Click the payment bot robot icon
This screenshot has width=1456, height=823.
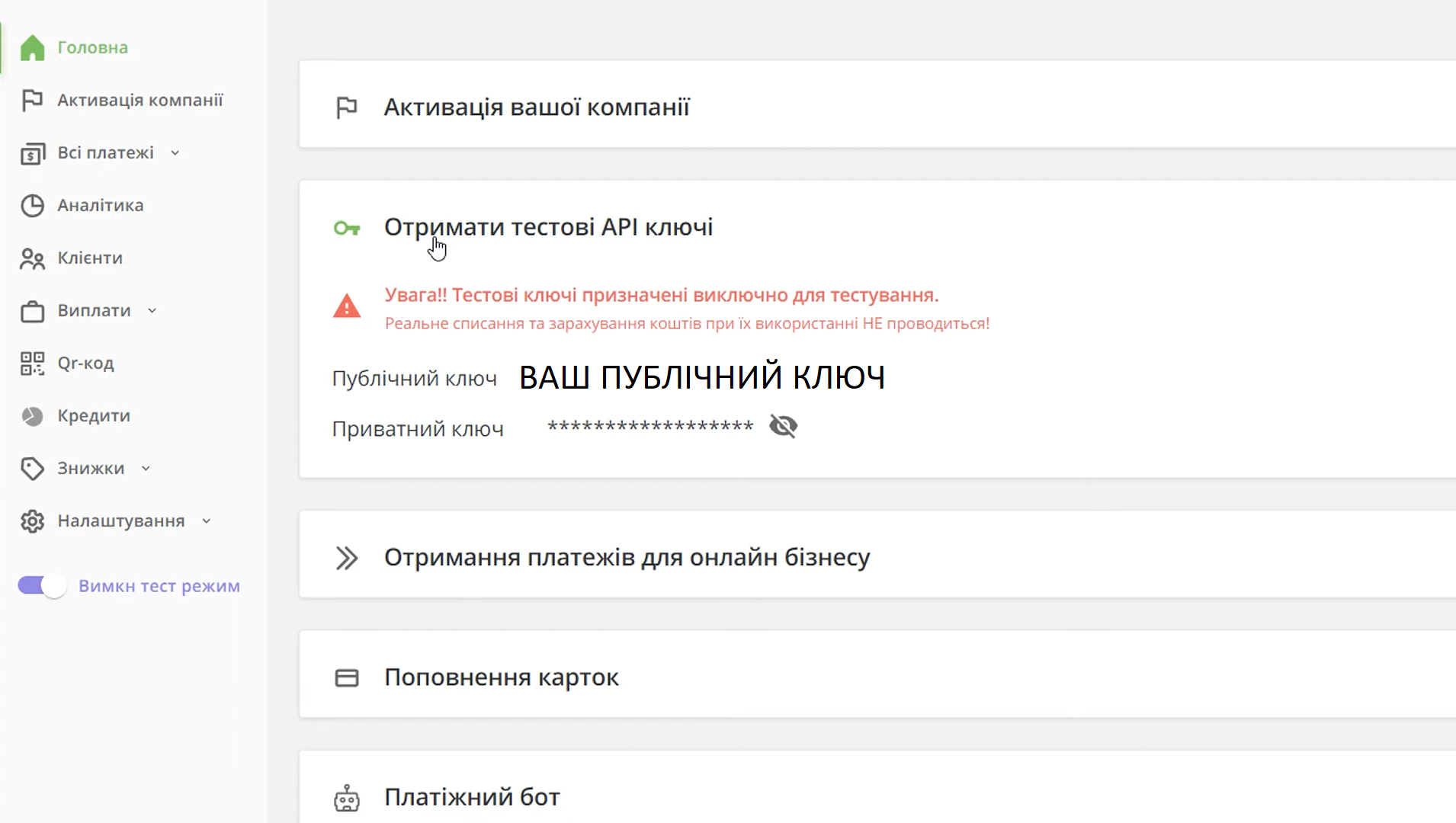point(346,798)
